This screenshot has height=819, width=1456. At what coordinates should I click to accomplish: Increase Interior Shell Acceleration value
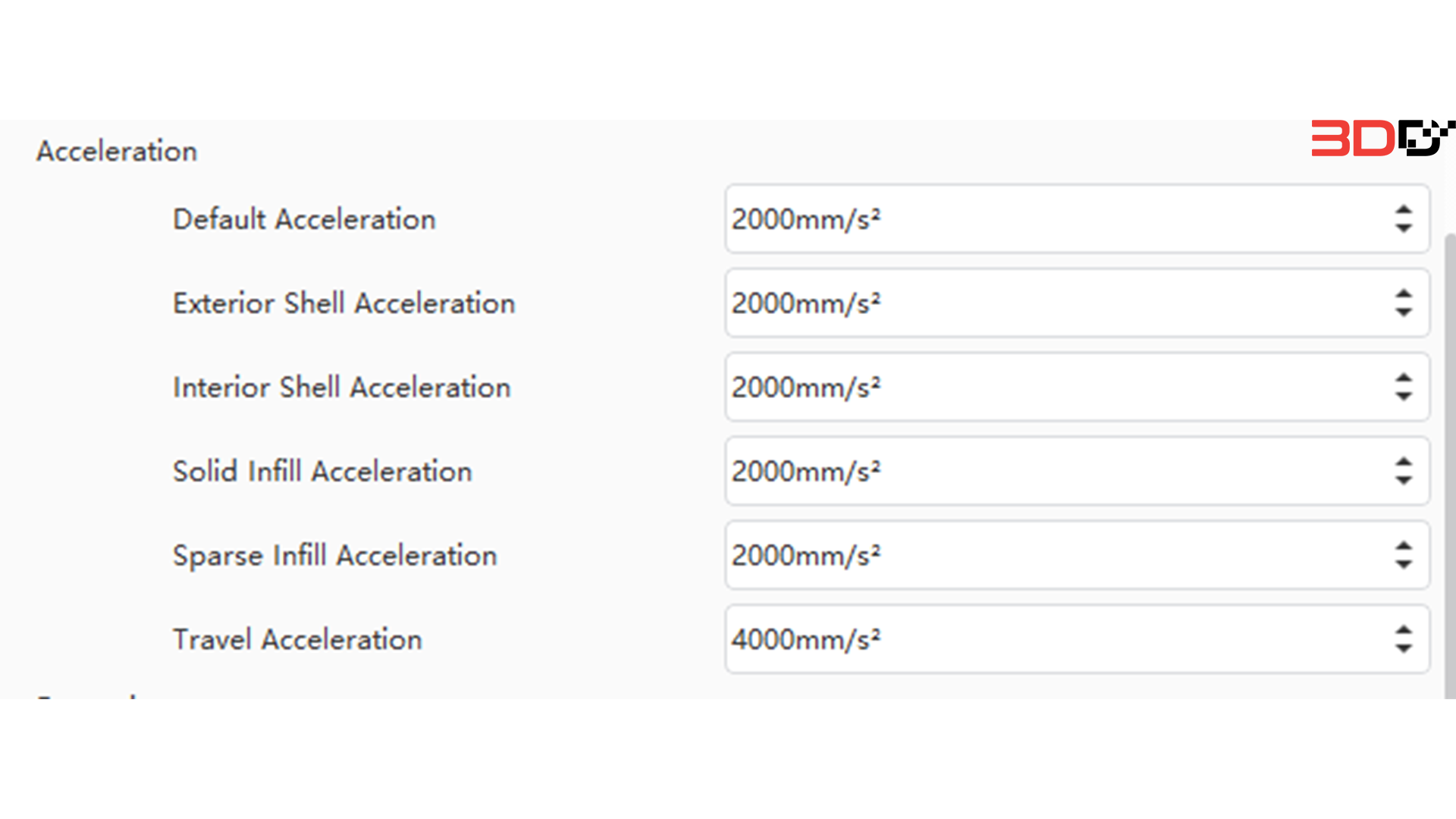1405,378
